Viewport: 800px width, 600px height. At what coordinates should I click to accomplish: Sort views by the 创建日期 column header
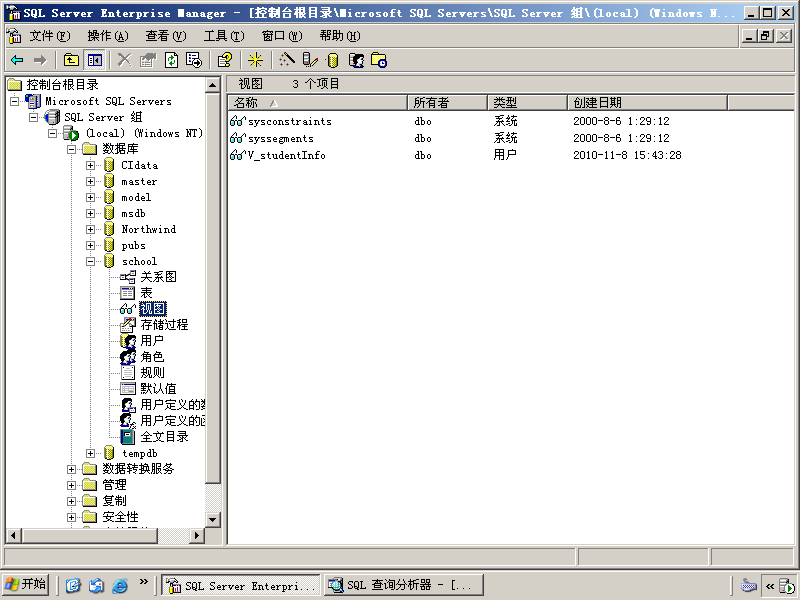point(647,103)
